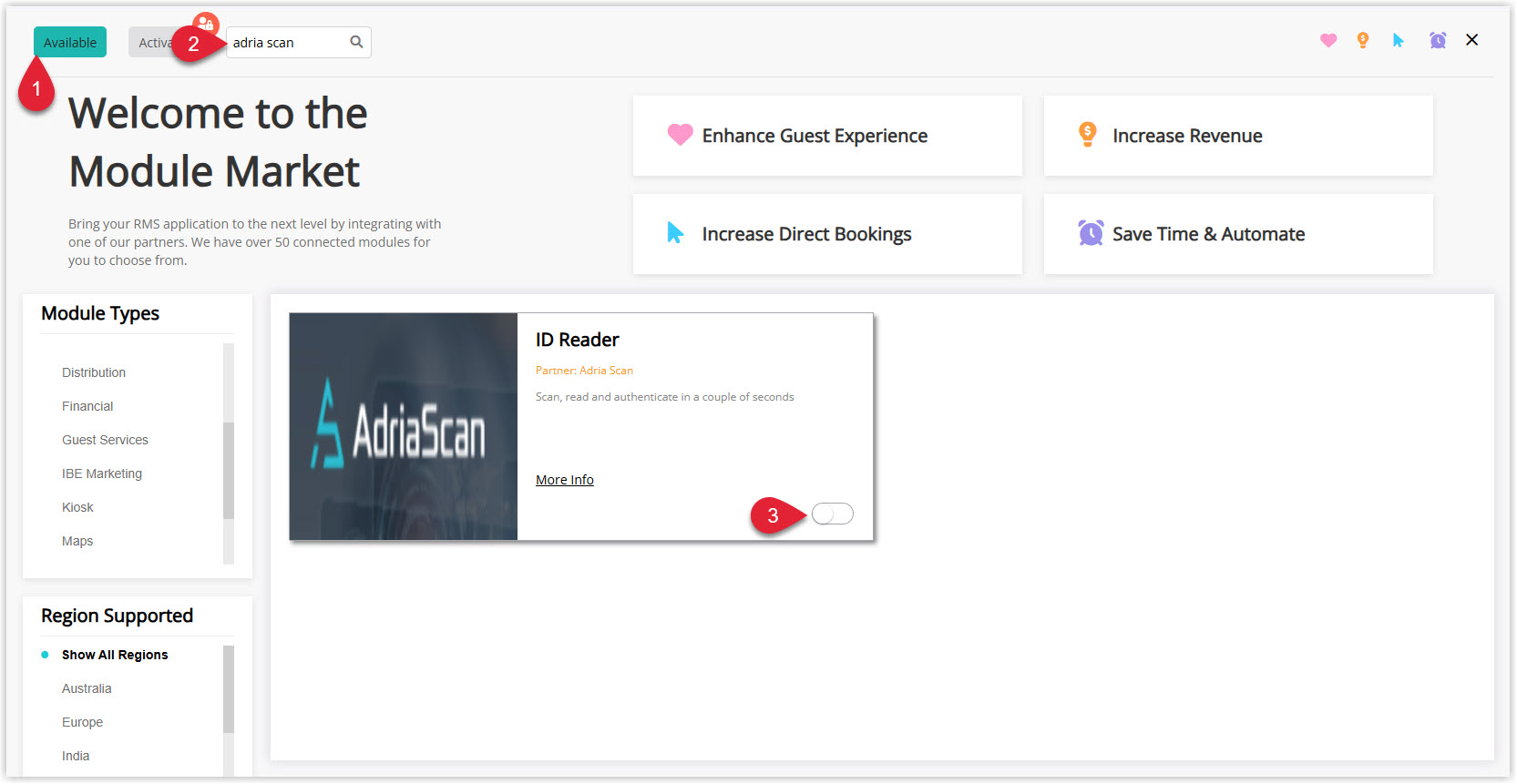Click the search magnifier icon
Screen dimensions: 1517x784
pos(356,42)
